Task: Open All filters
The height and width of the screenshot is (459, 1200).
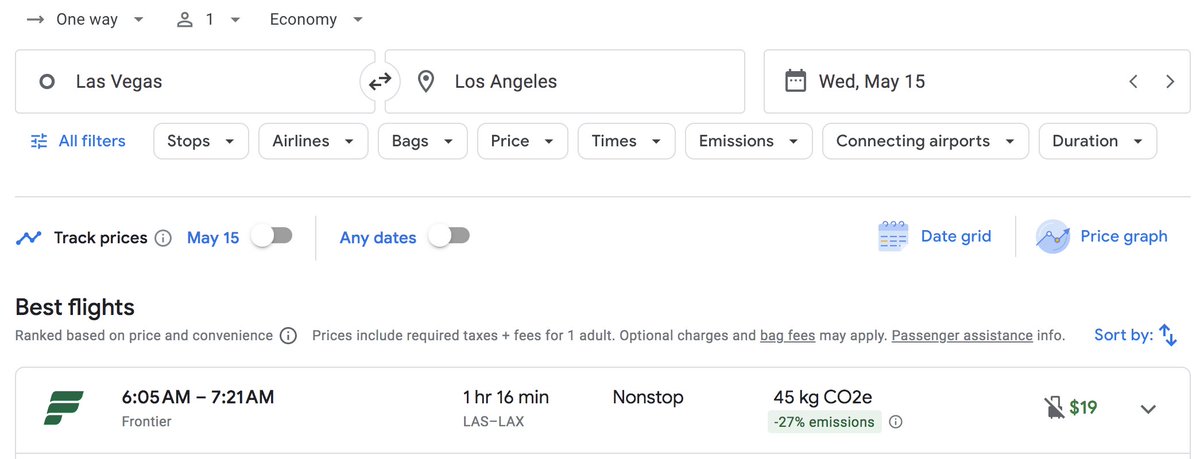Action: coord(78,141)
